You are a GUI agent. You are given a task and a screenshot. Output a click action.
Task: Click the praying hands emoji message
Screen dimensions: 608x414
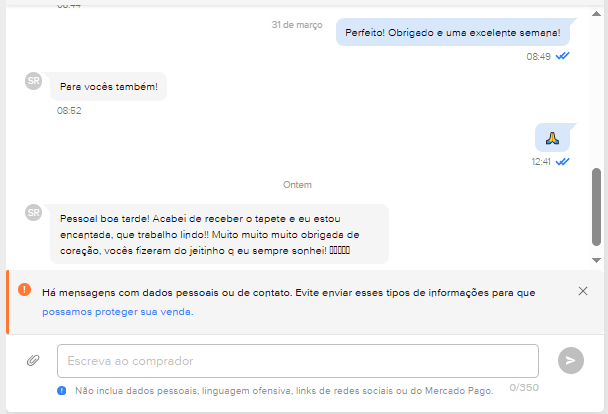point(552,138)
